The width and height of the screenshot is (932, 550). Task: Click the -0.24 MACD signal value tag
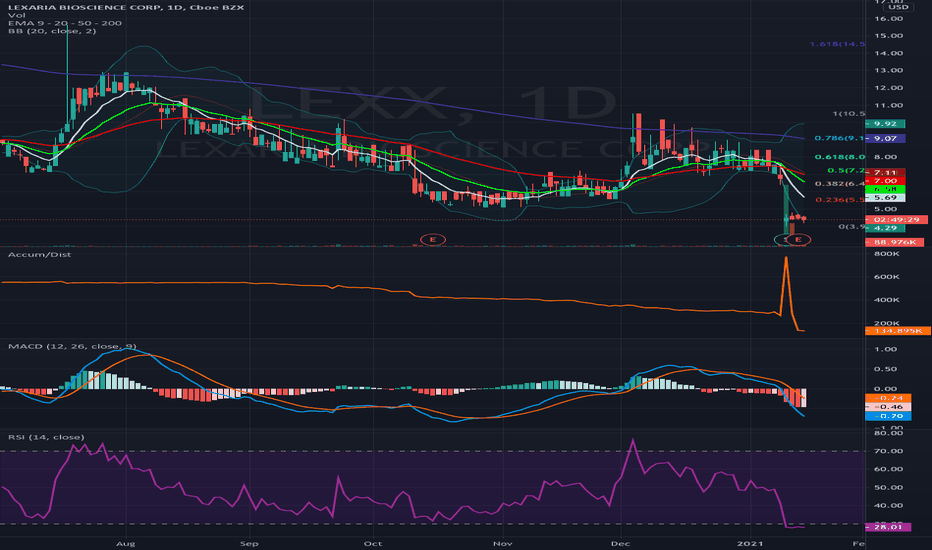tap(888, 398)
